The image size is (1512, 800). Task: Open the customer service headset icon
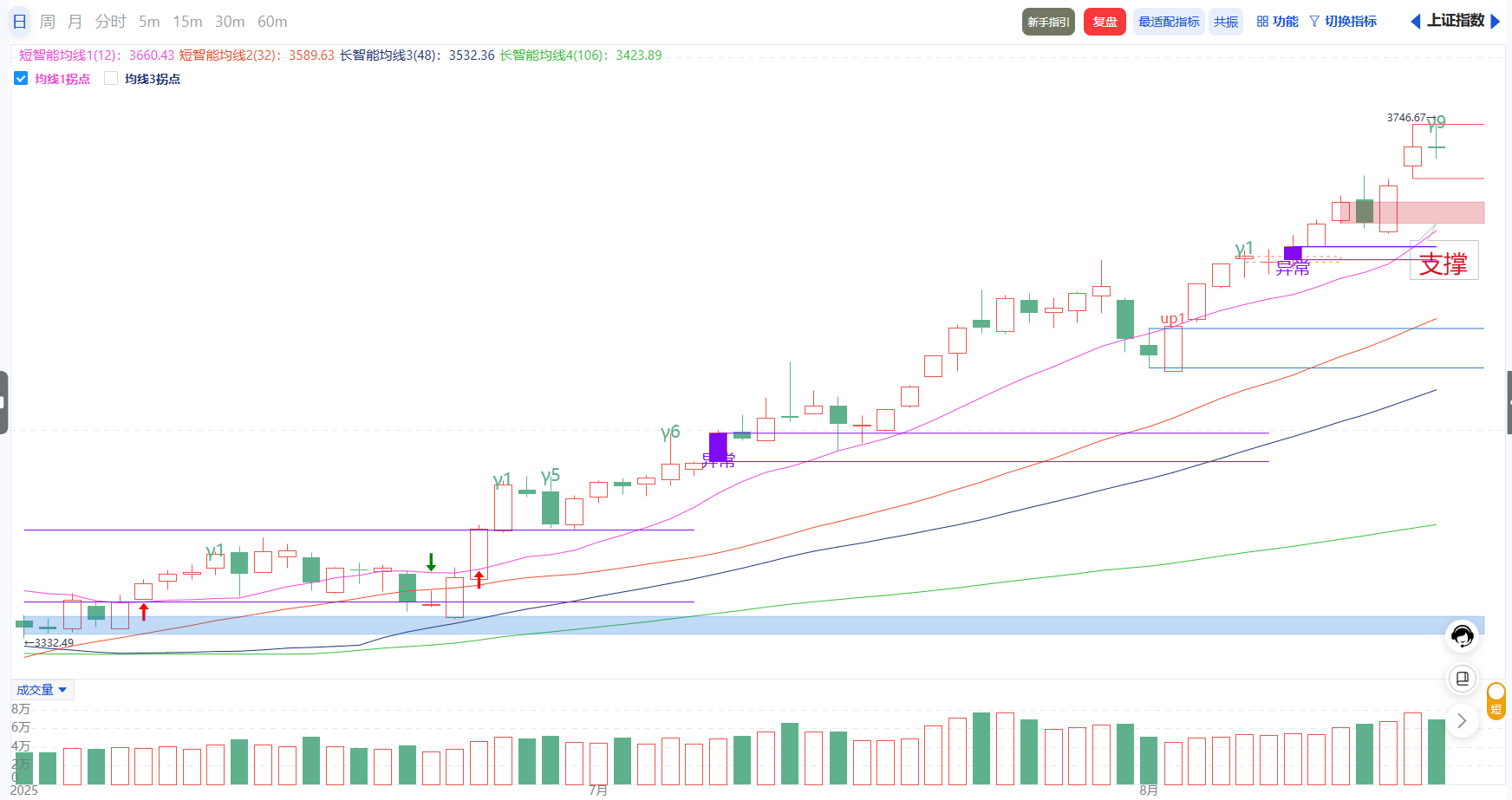click(x=1462, y=636)
